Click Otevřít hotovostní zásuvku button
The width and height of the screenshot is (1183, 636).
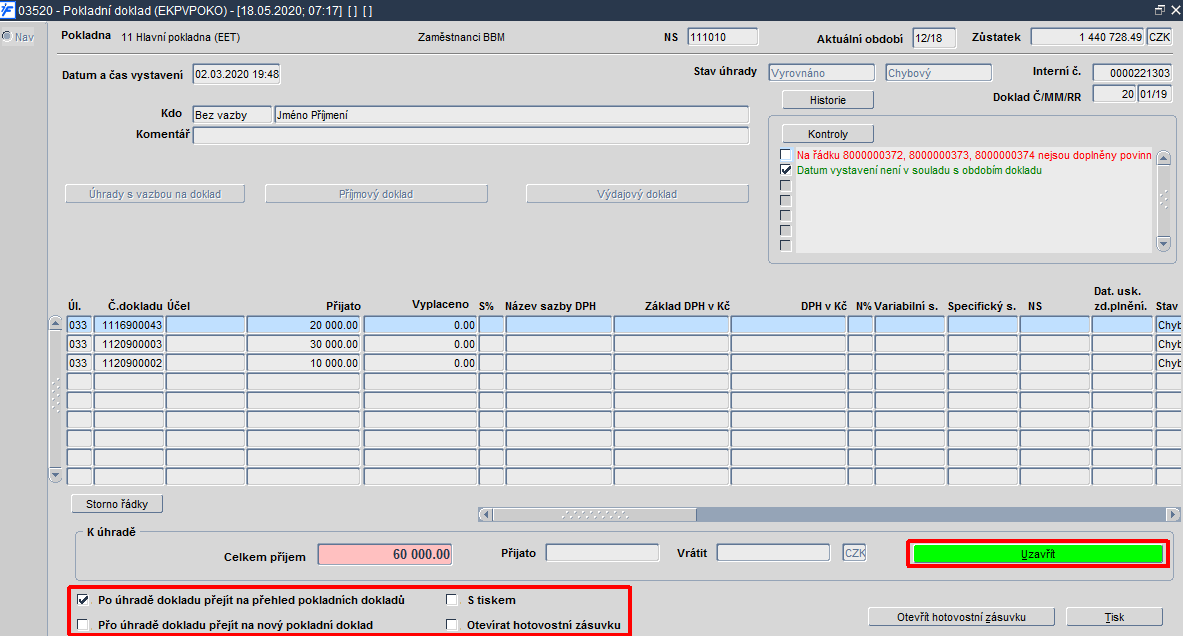pos(961,616)
